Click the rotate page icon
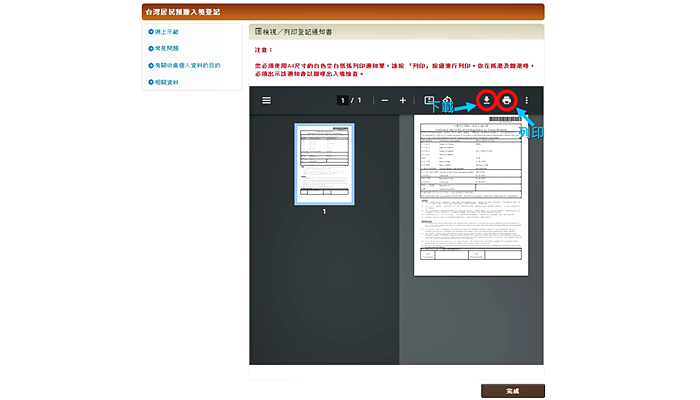 [447, 100]
